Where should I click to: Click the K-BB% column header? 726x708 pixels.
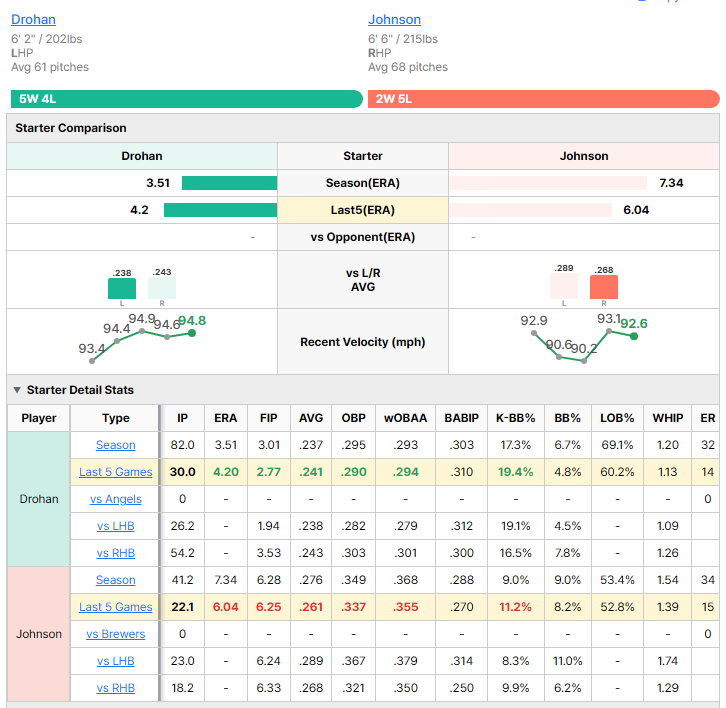coord(515,418)
